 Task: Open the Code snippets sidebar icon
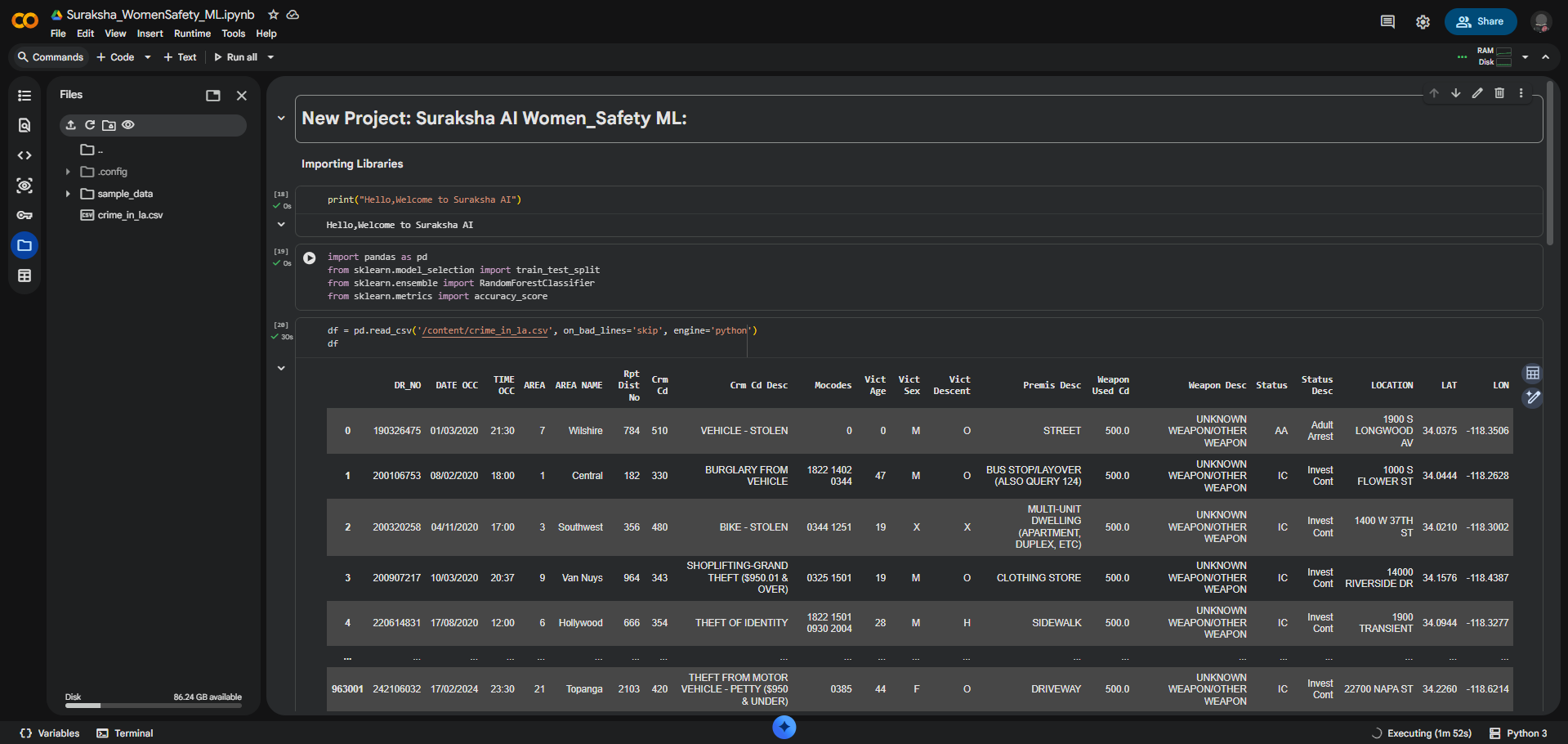point(25,155)
